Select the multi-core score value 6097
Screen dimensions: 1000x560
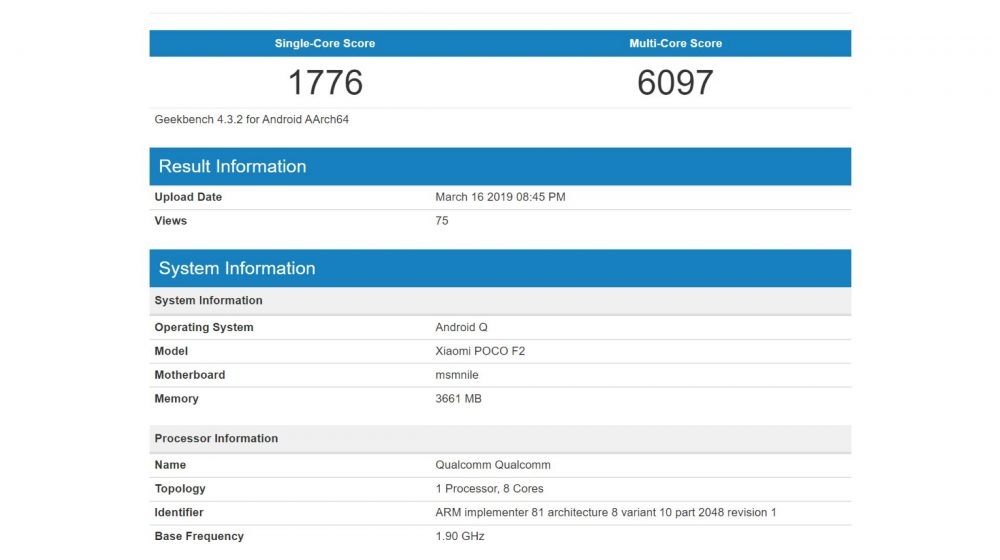coord(675,82)
